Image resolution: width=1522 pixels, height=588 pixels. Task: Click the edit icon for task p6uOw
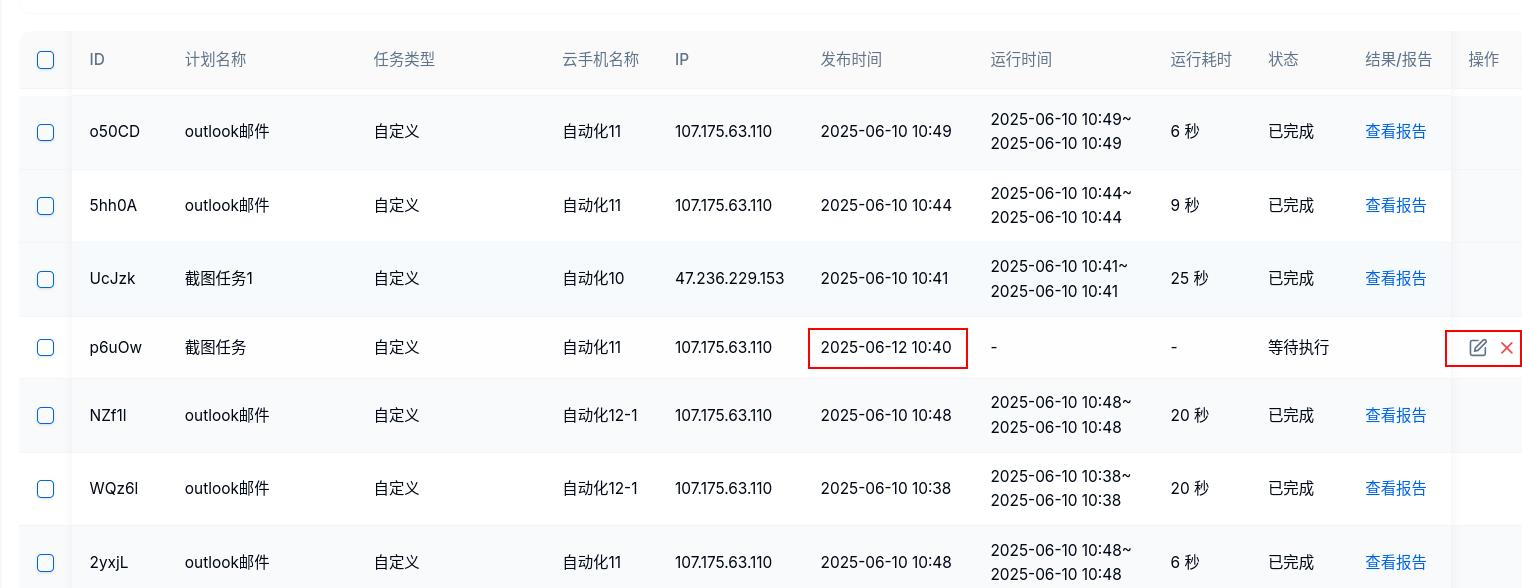[x=1477, y=348]
